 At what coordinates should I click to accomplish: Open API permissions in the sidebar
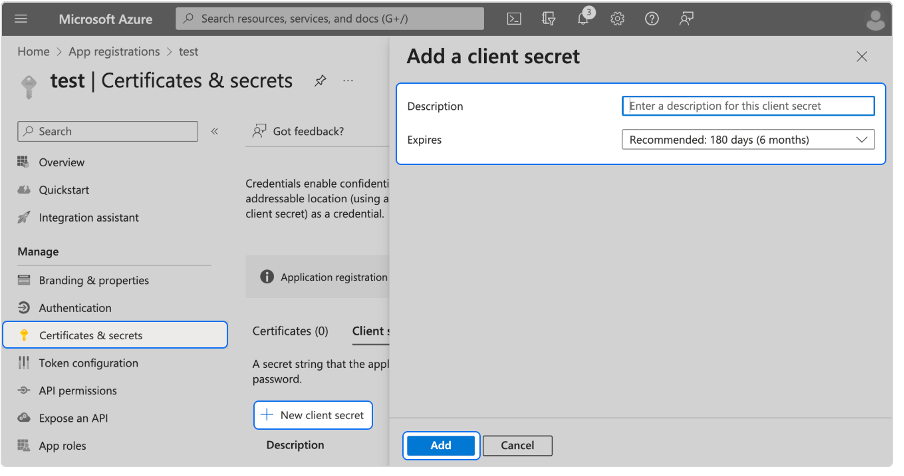tap(77, 391)
